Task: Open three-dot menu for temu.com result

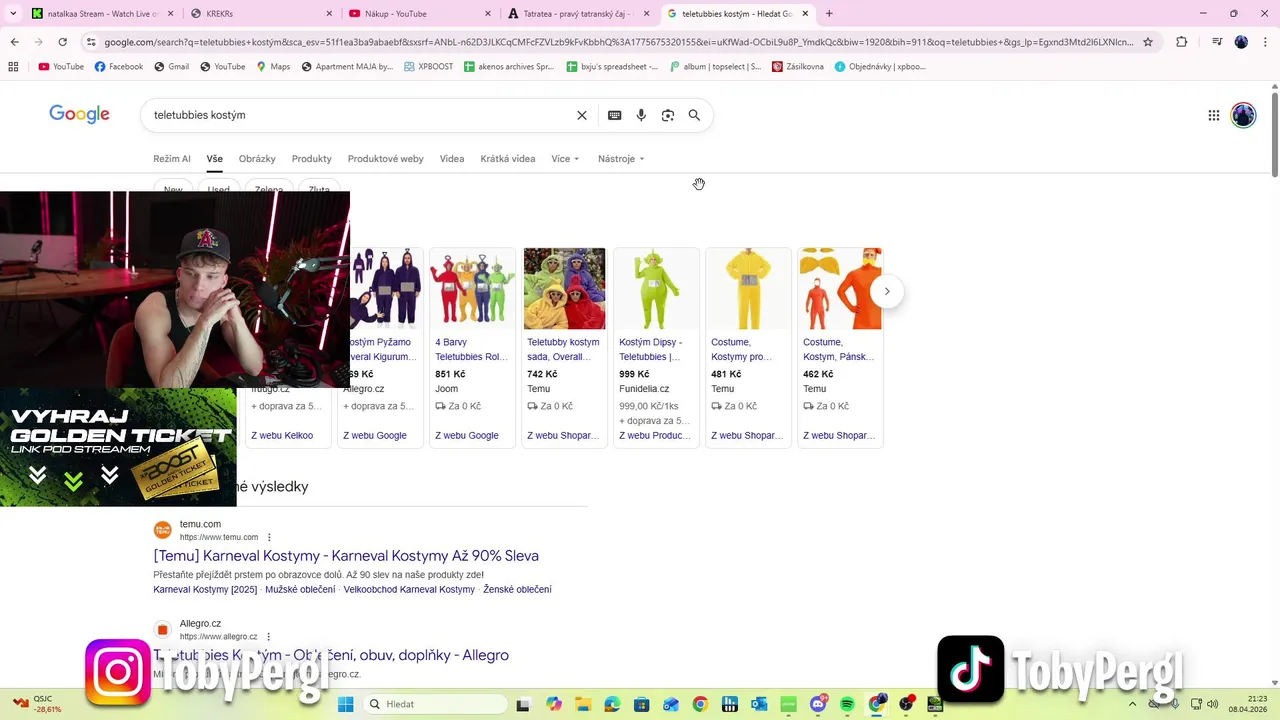Action: (269, 537)
